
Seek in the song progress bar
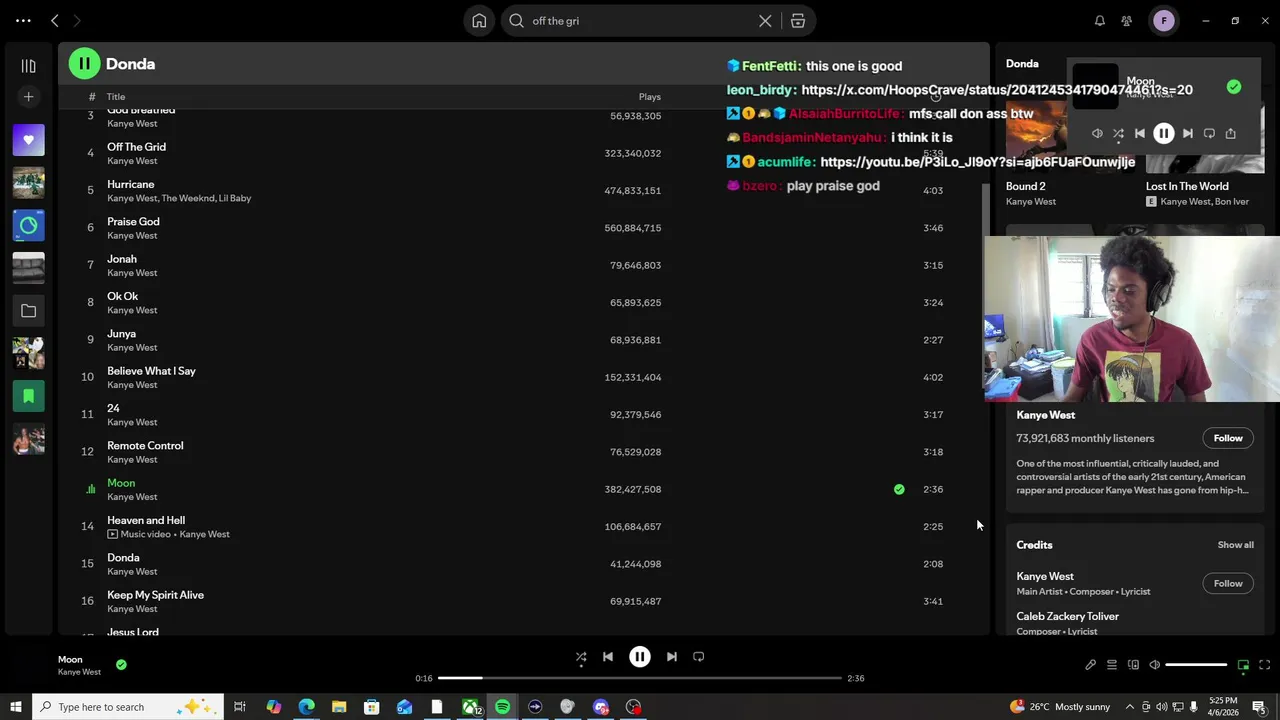coord(640,678)
